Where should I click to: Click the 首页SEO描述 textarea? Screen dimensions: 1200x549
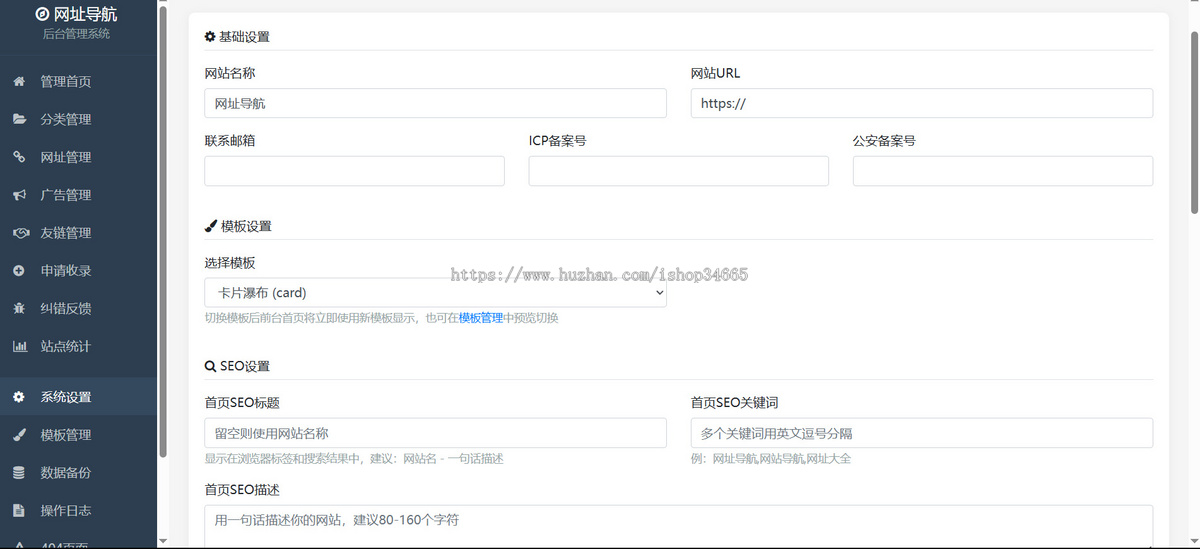(679, 527)
